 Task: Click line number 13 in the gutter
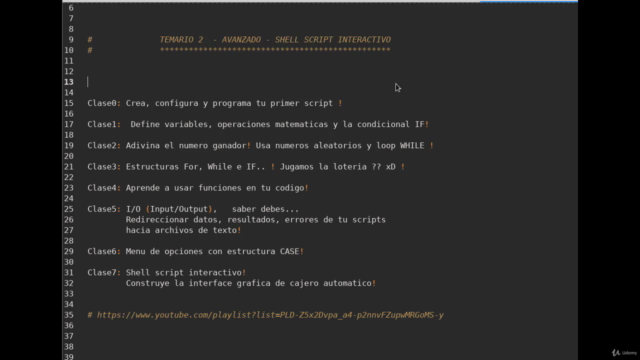tap(69, 82)
